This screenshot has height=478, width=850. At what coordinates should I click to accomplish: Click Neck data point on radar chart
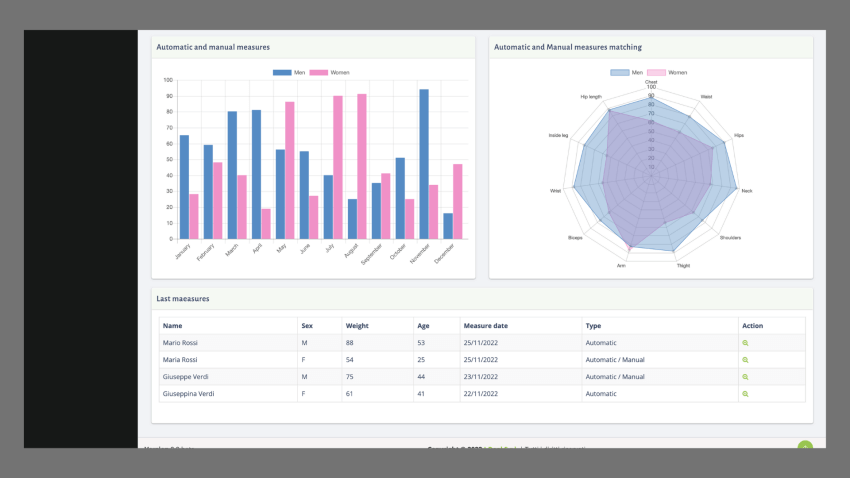tap(736, 190)
